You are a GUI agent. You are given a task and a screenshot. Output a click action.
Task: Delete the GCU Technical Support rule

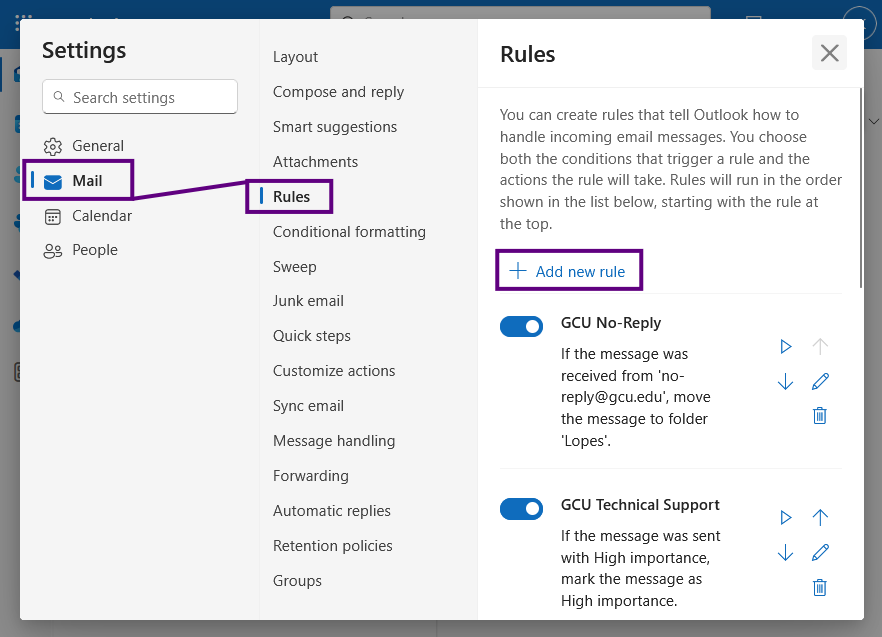(x=820, y=587)
